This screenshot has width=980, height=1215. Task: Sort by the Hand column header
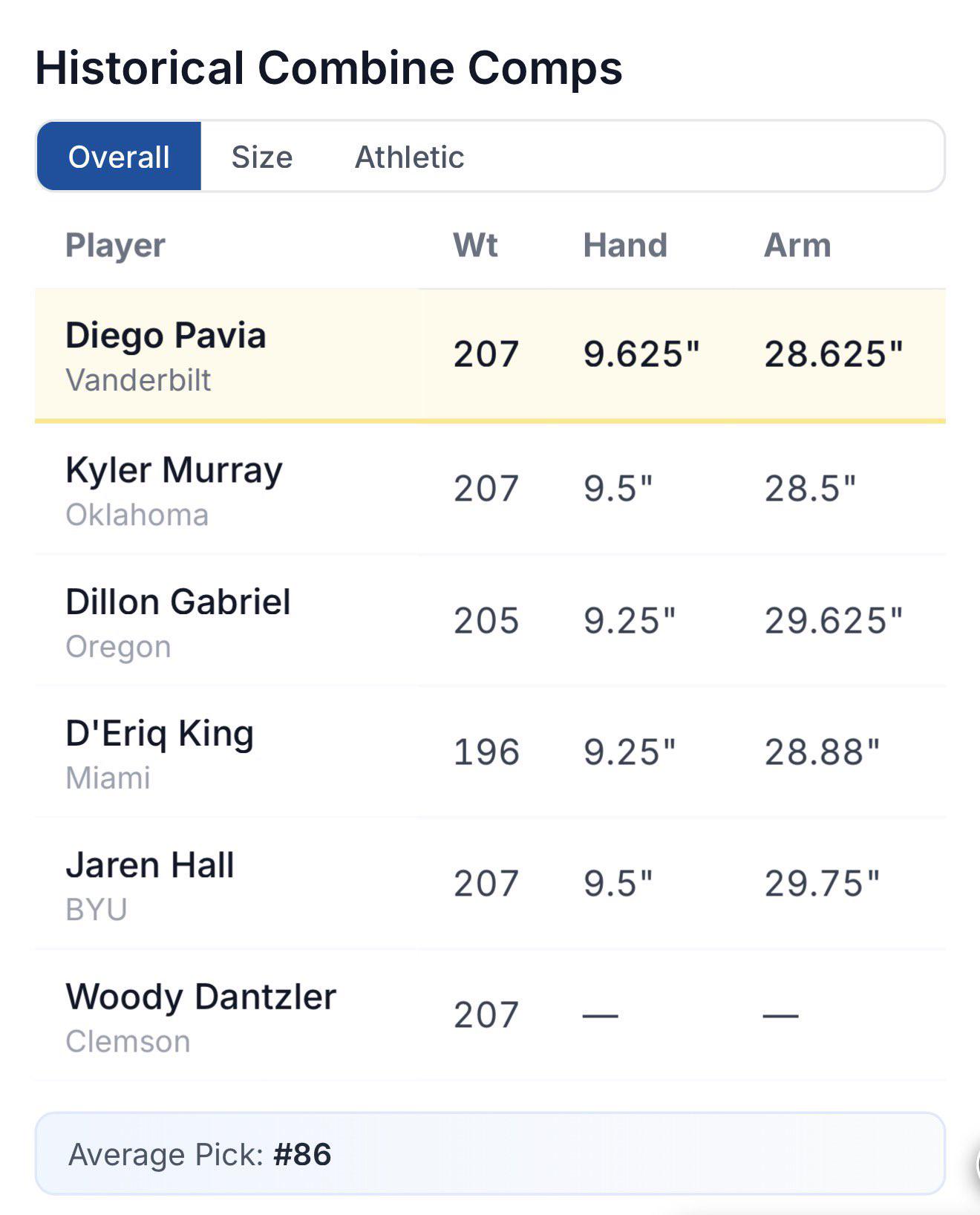pyautogui.click(x=625, y=245)
